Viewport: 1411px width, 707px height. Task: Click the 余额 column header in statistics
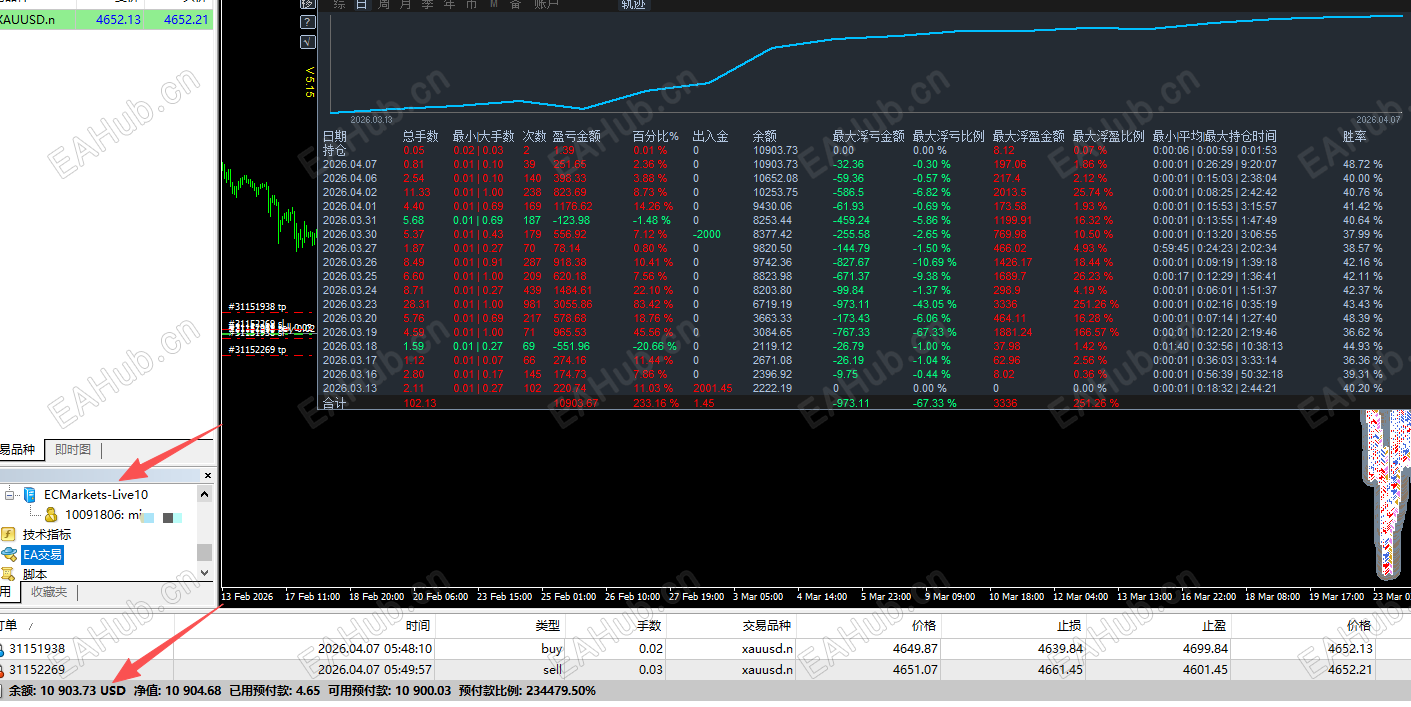pos(764,136)
